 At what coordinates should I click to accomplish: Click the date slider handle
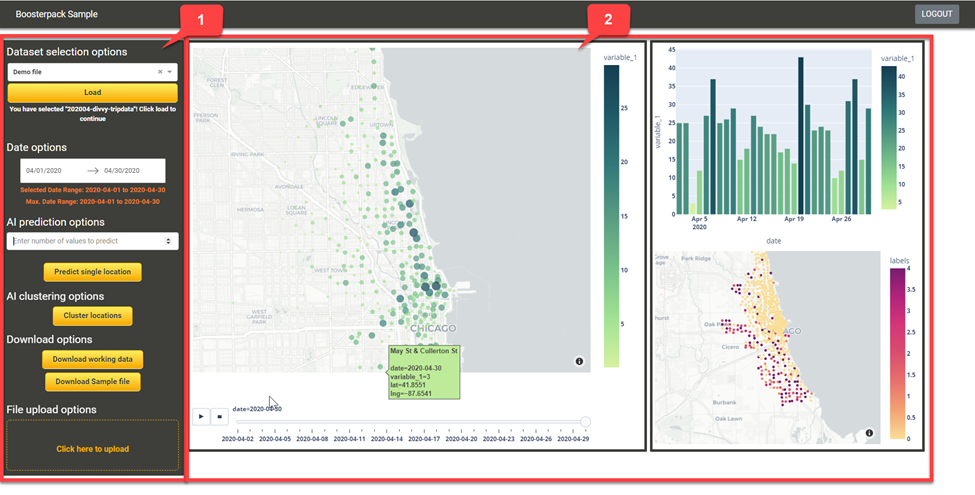585,422
